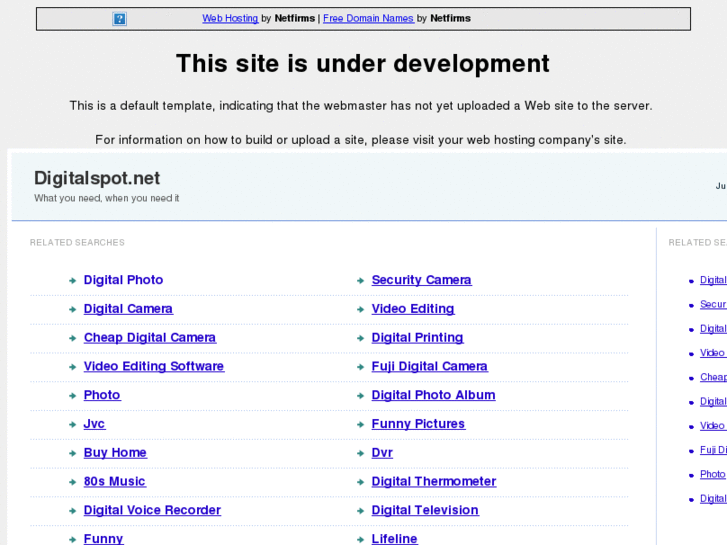Click arrow icon beside Digital Photo Album

[360, 396]
